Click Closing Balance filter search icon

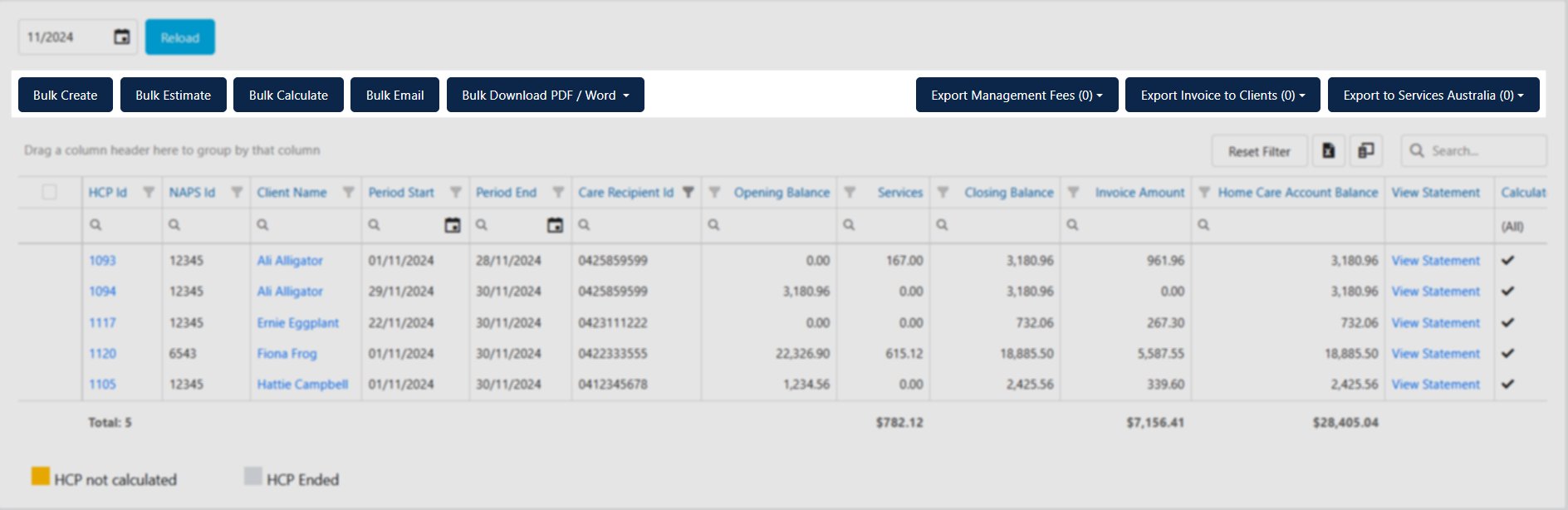click(x=942, y=224)
